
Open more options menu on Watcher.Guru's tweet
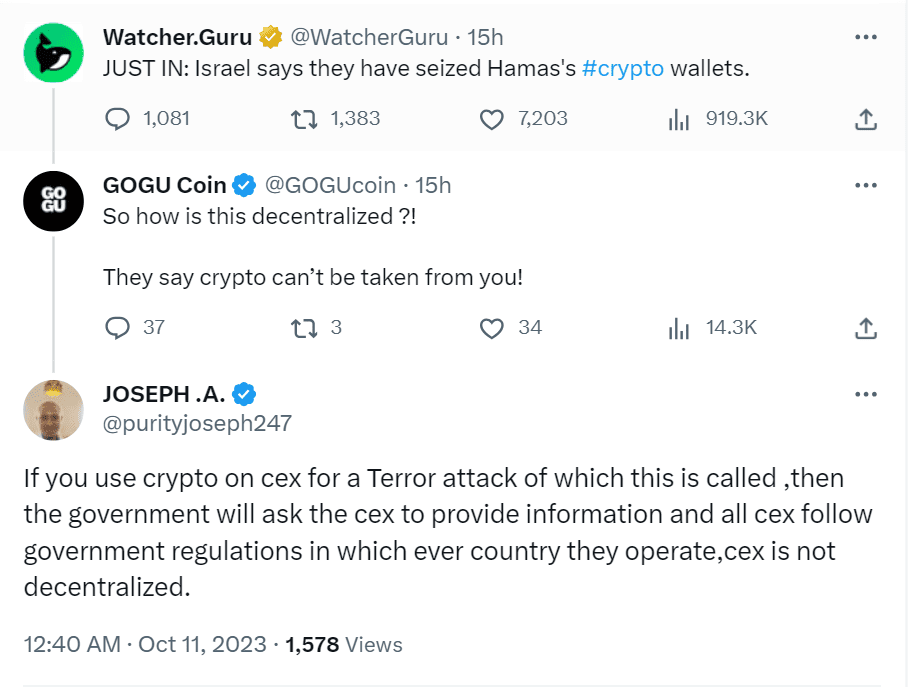pyautogui.click(x=866, y=36)
